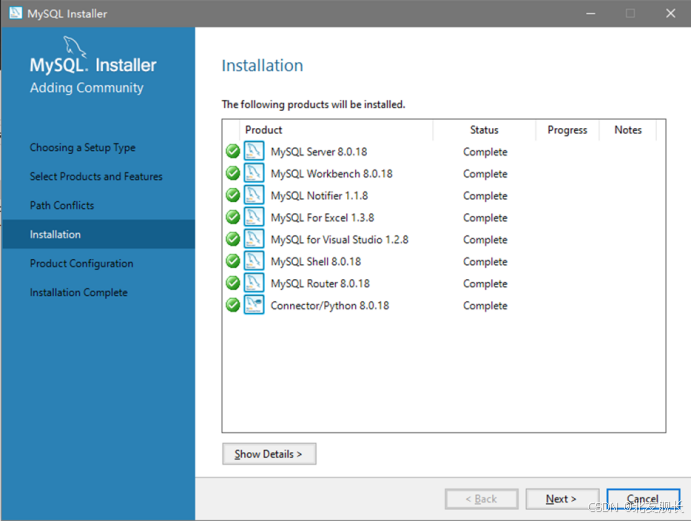
Task: Select the Installation step in sidebar
Action: [x=98, y=234]
